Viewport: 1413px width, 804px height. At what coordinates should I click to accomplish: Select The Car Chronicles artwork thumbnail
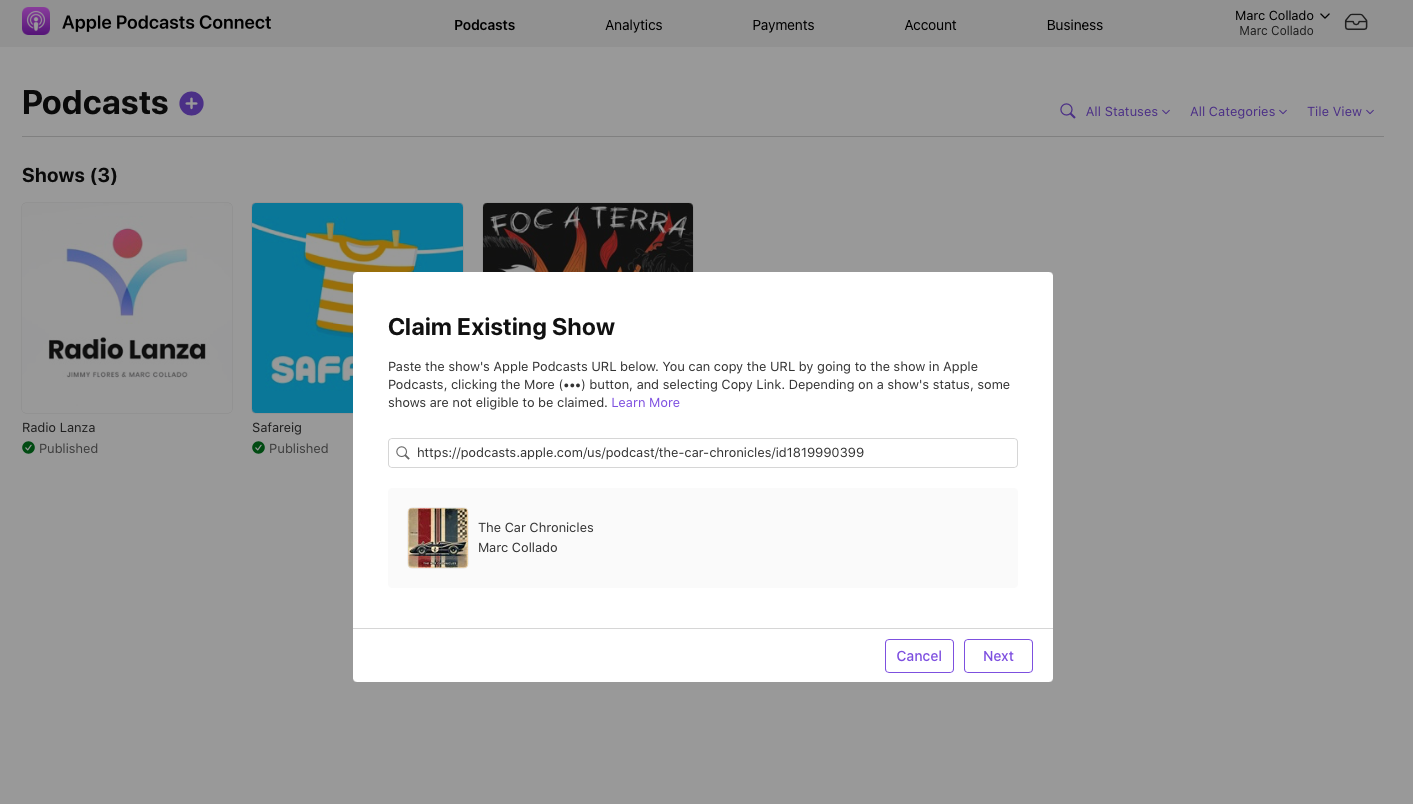[x=438, y=538]
